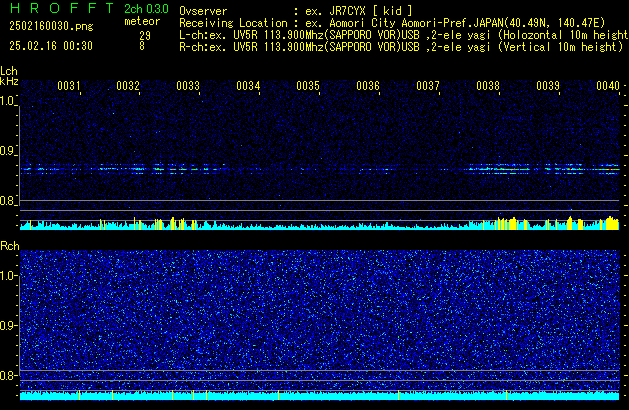This screenshot has height=410, width=629.
Task: Click the 1.0 frequency label in Lch
Action: [7, 101]
